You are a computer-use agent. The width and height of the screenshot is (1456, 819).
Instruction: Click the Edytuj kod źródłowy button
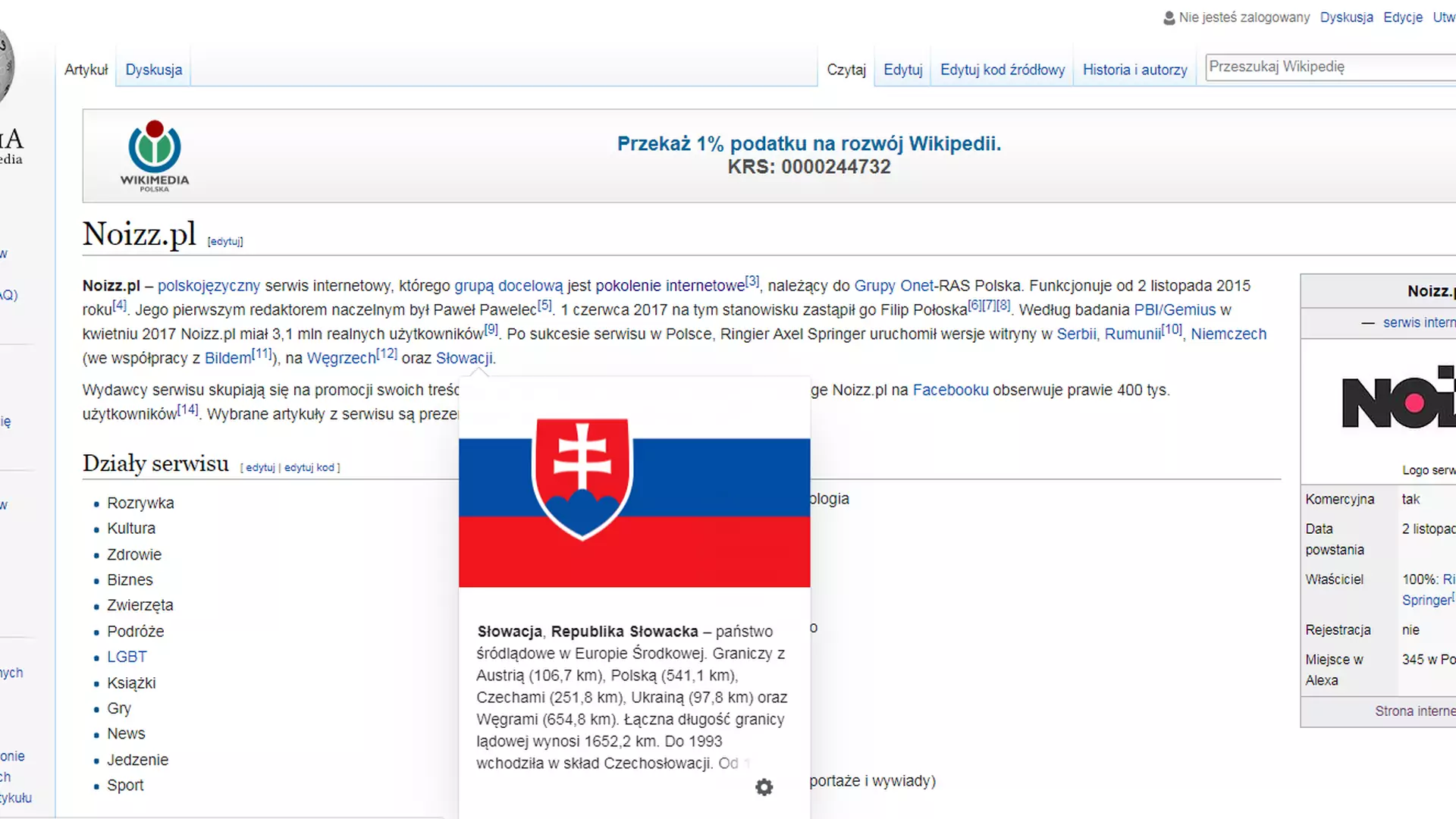pyautogui.click(x=1002, y=70)
